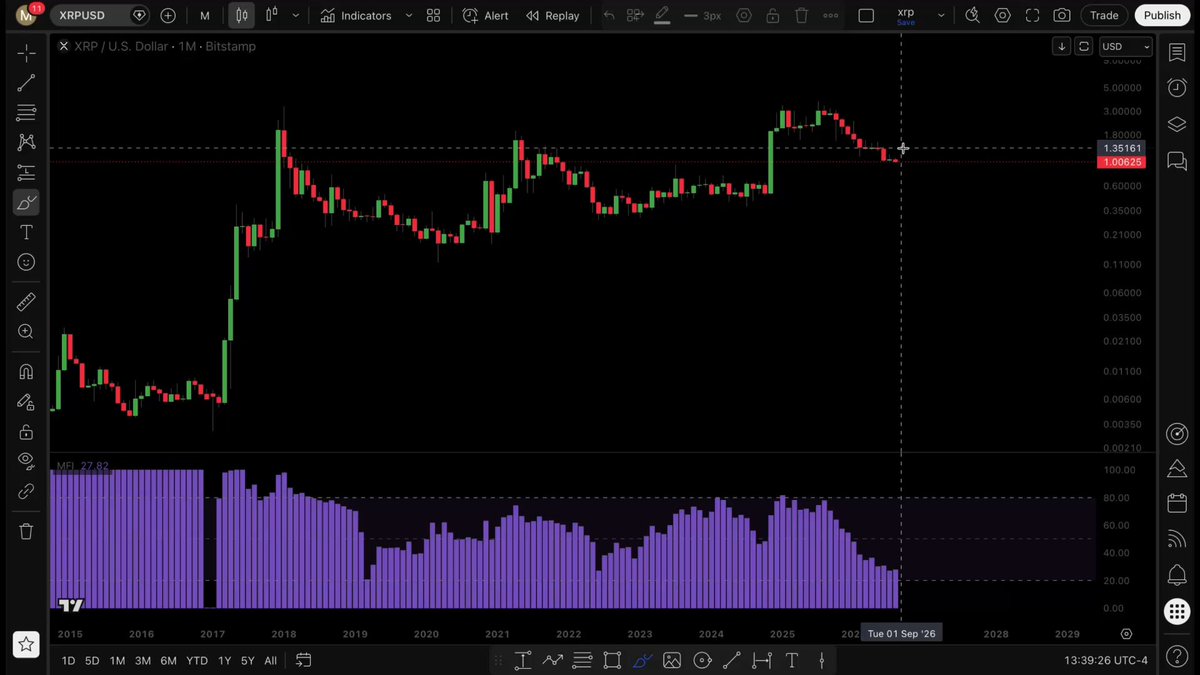The image size is (1200, 675).
Task: Open the indicator templates grid
Action: pos(433,16)
